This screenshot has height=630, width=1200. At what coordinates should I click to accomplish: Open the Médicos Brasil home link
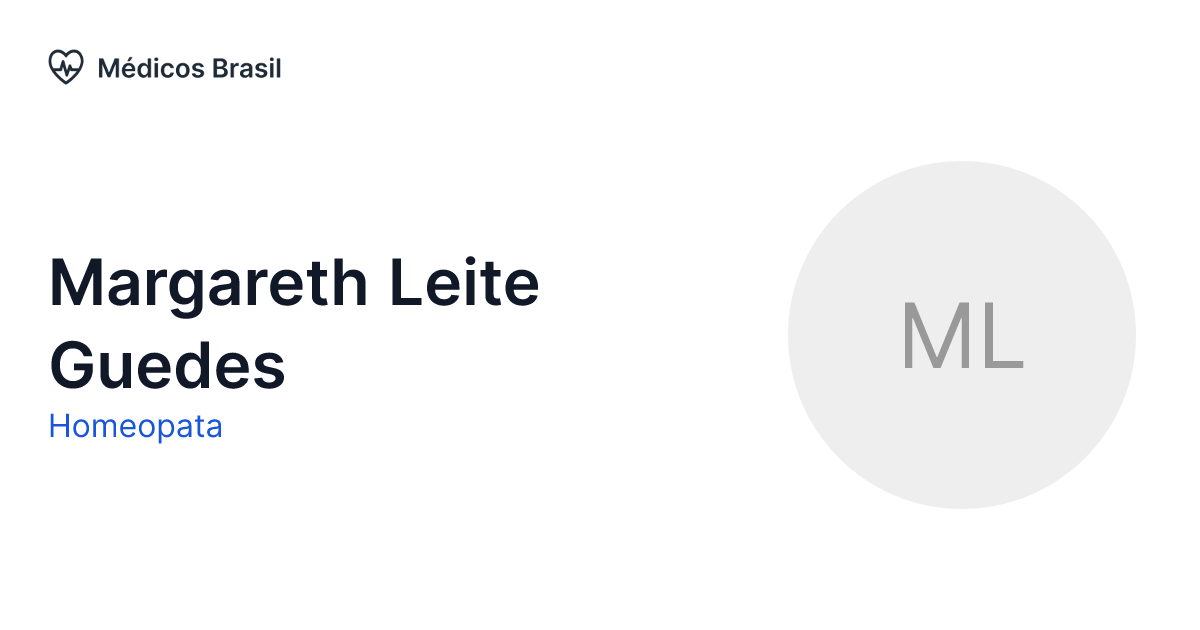[x=189, y=68]
